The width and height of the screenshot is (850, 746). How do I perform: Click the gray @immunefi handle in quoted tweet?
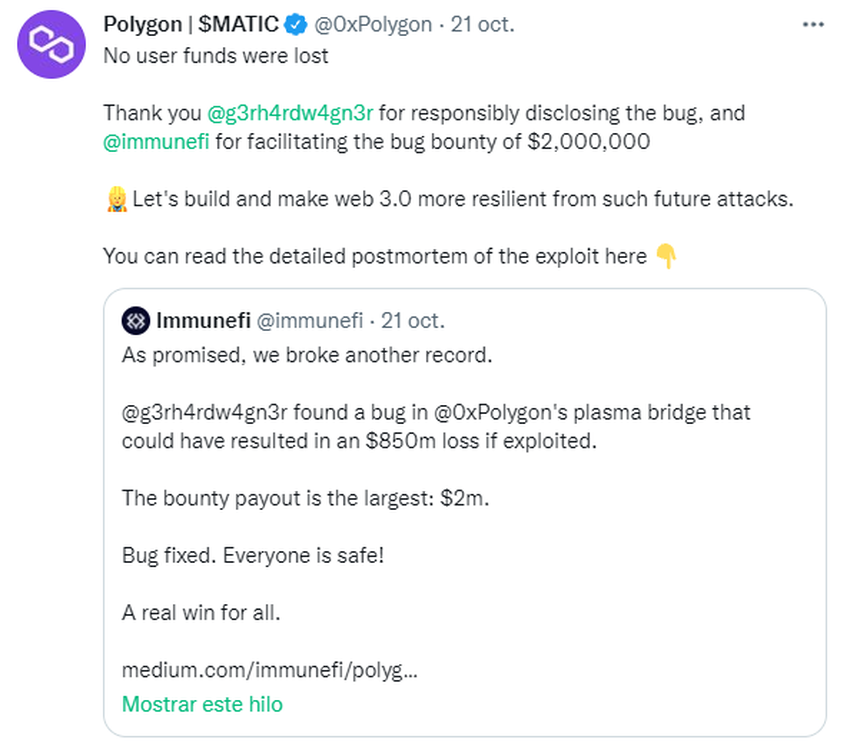[x=309, y=321]
